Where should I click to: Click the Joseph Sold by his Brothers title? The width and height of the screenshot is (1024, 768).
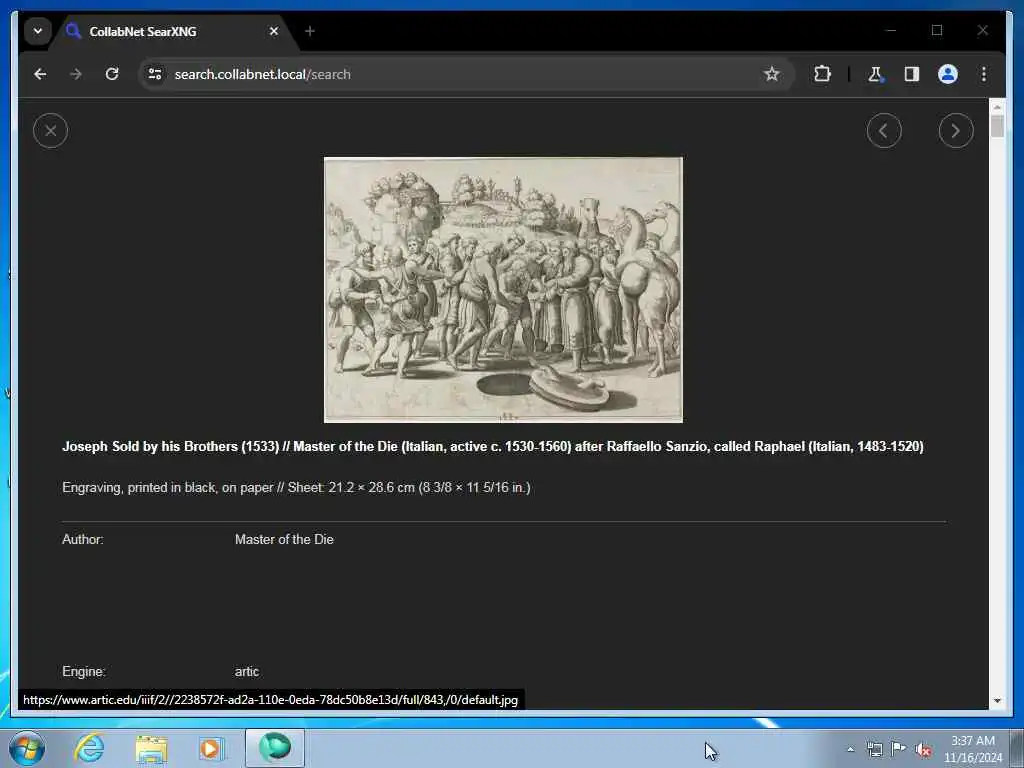pyautogui.click(x=493, y=447)
